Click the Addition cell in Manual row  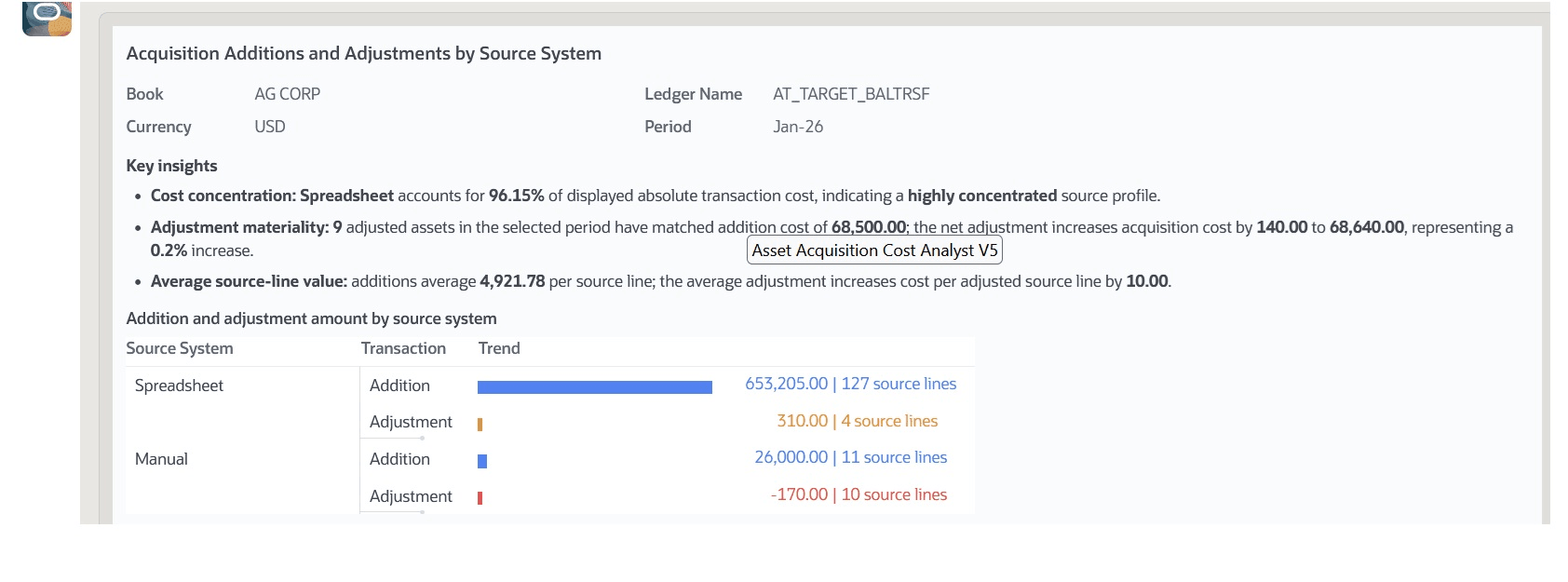click(x=399, y=459)
